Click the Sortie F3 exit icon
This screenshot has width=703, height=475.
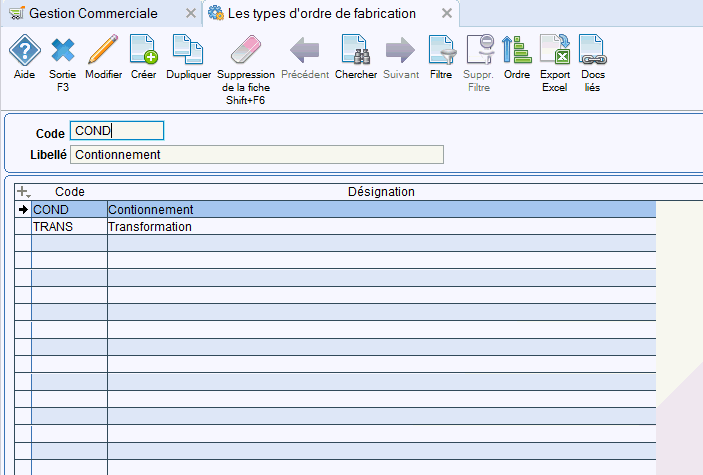(63, 51)
